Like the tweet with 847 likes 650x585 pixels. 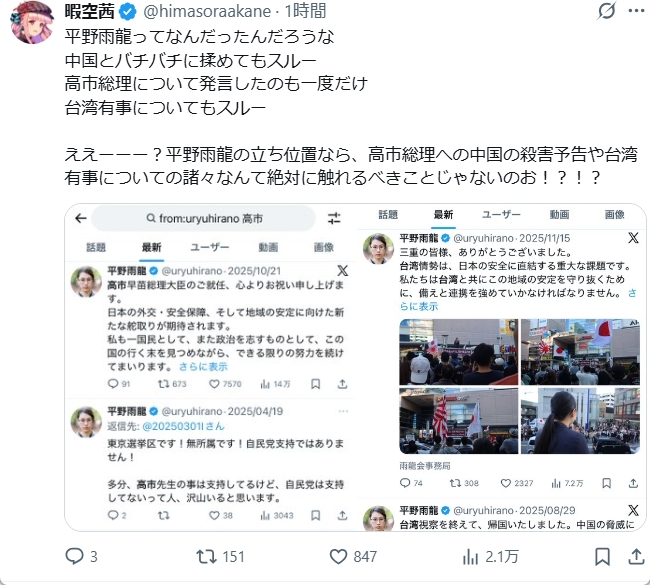[x=353, y=556]
